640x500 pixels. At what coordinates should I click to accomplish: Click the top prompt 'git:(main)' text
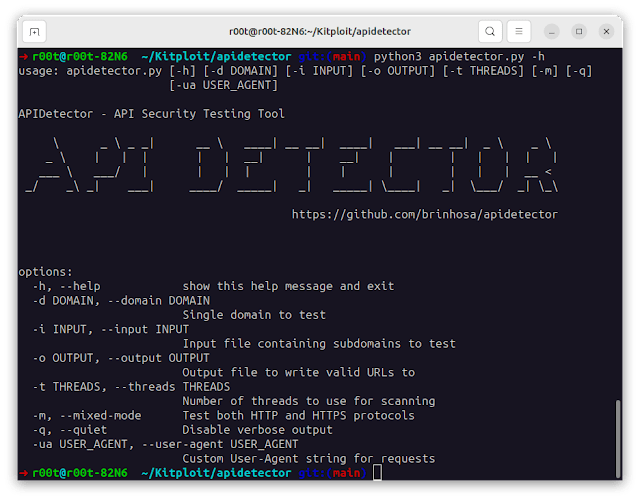coord(332,56)
